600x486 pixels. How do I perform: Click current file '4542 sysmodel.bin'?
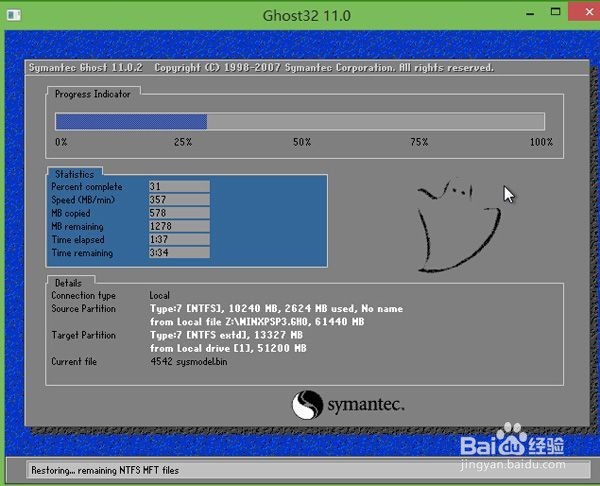point(189,362)
